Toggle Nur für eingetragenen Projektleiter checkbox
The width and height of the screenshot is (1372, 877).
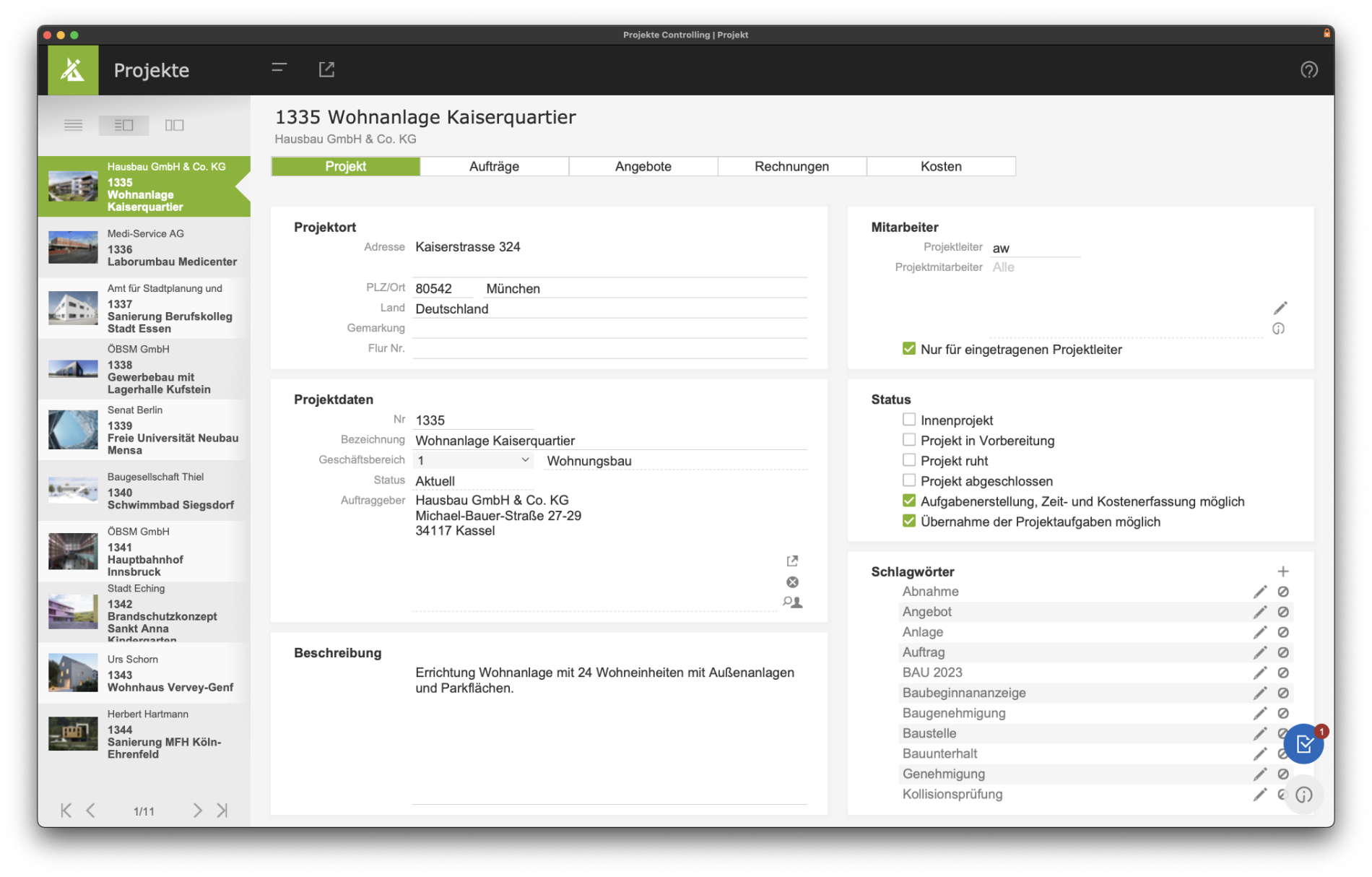click(908, 349)
